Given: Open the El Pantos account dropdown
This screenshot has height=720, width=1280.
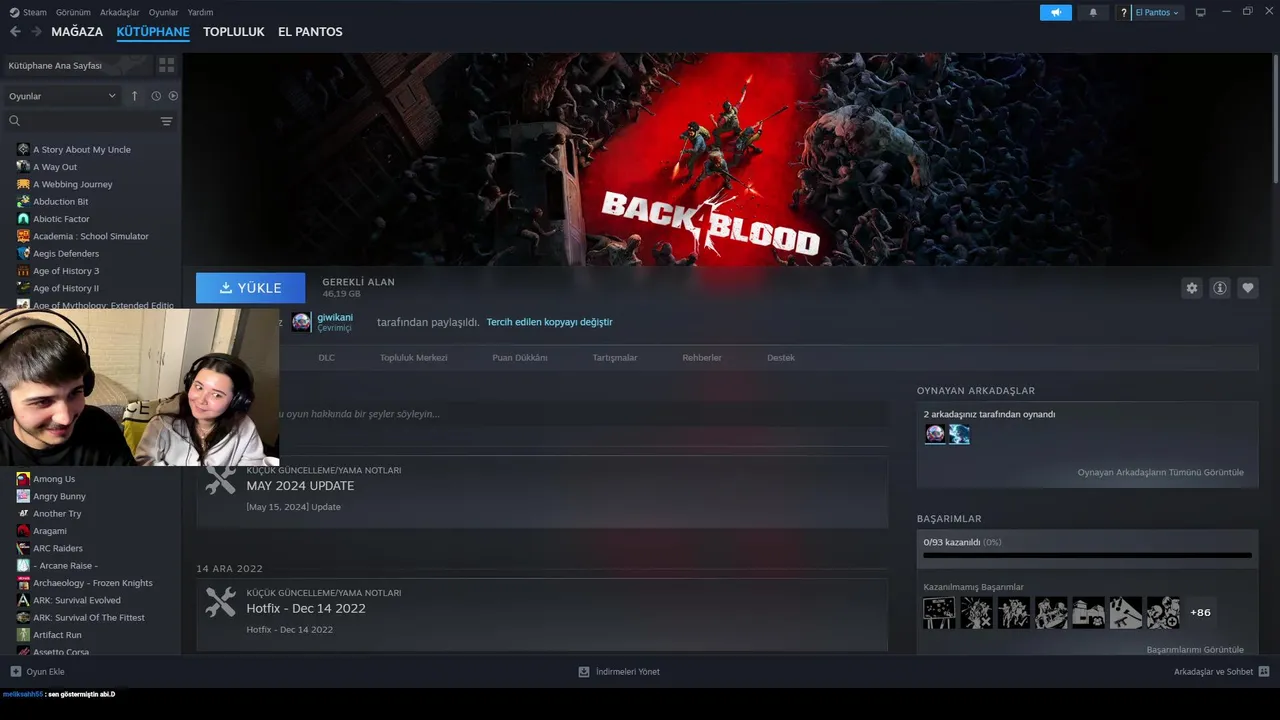Looking at the screenshot, I should coord(1157,13).
